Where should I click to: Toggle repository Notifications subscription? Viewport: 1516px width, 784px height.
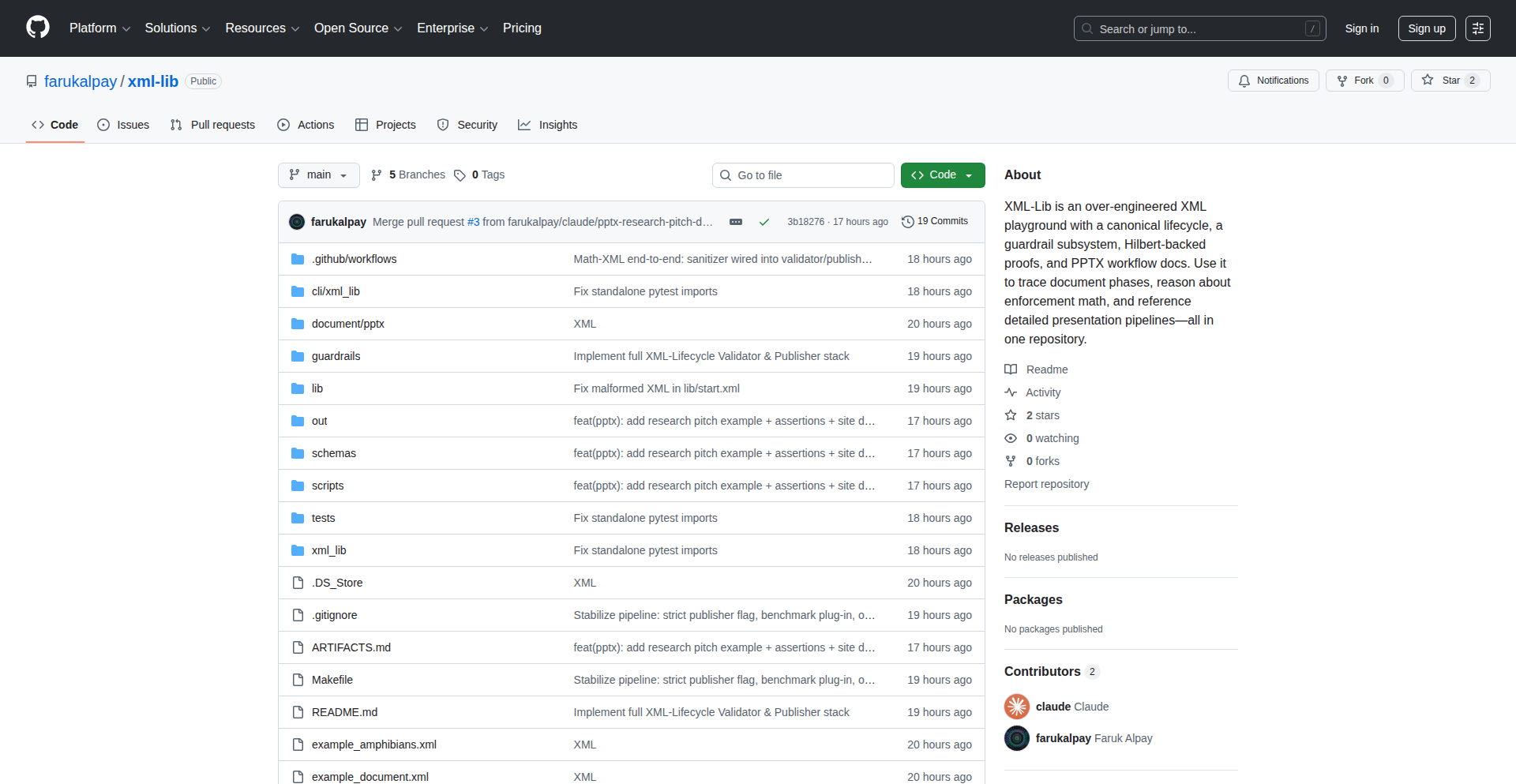pos(1273,80)
